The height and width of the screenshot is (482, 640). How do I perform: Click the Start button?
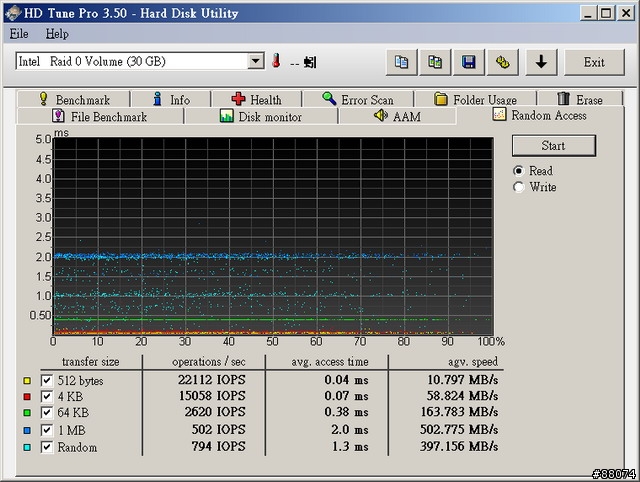point(553,146)
